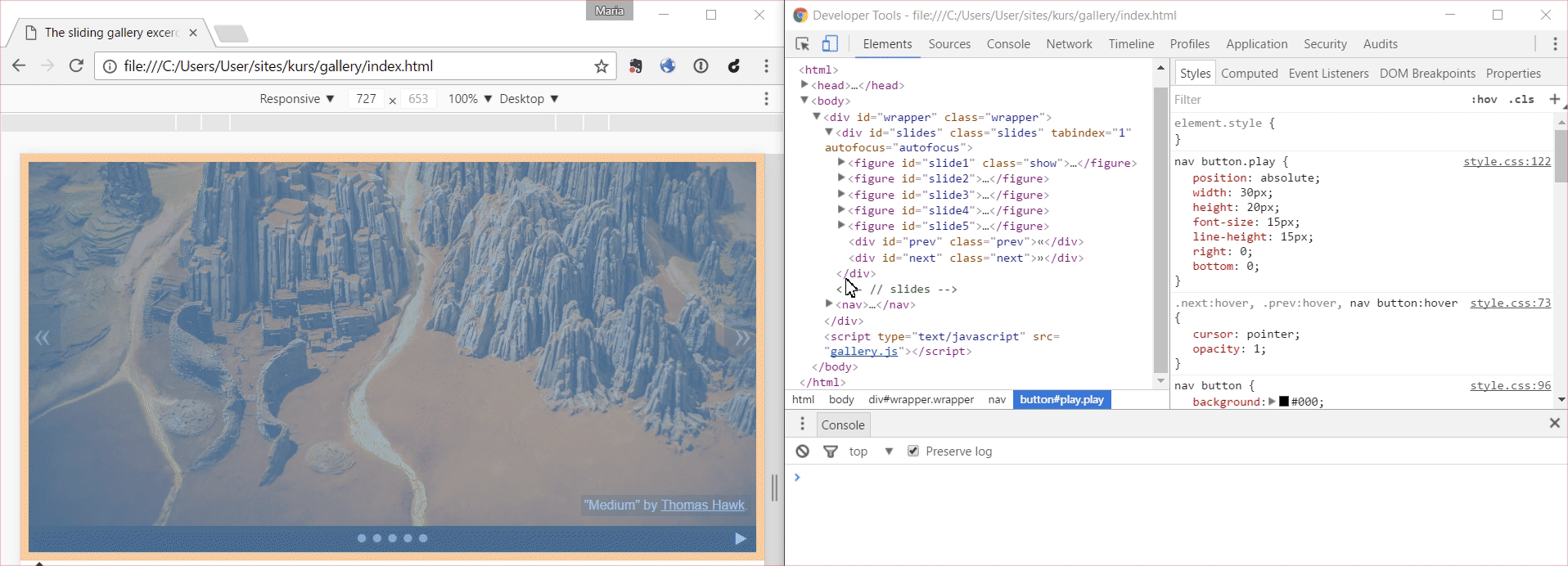Open the style.css:122 source link

pos(1507,162)
